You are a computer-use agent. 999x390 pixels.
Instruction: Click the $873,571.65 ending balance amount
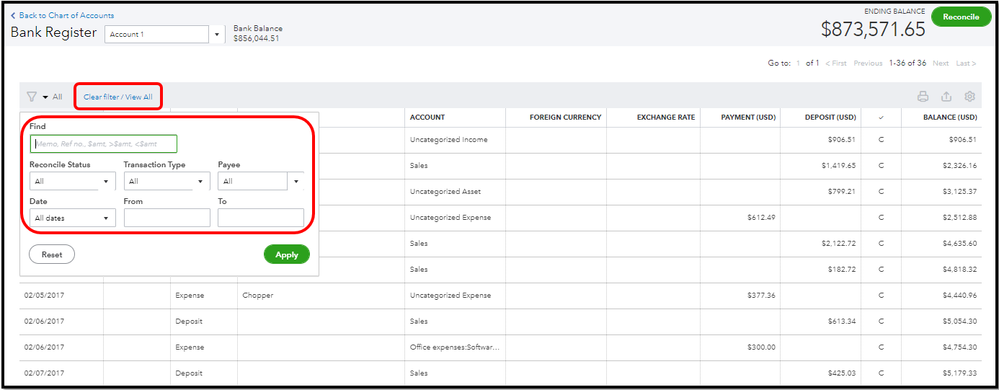(872, 29)
